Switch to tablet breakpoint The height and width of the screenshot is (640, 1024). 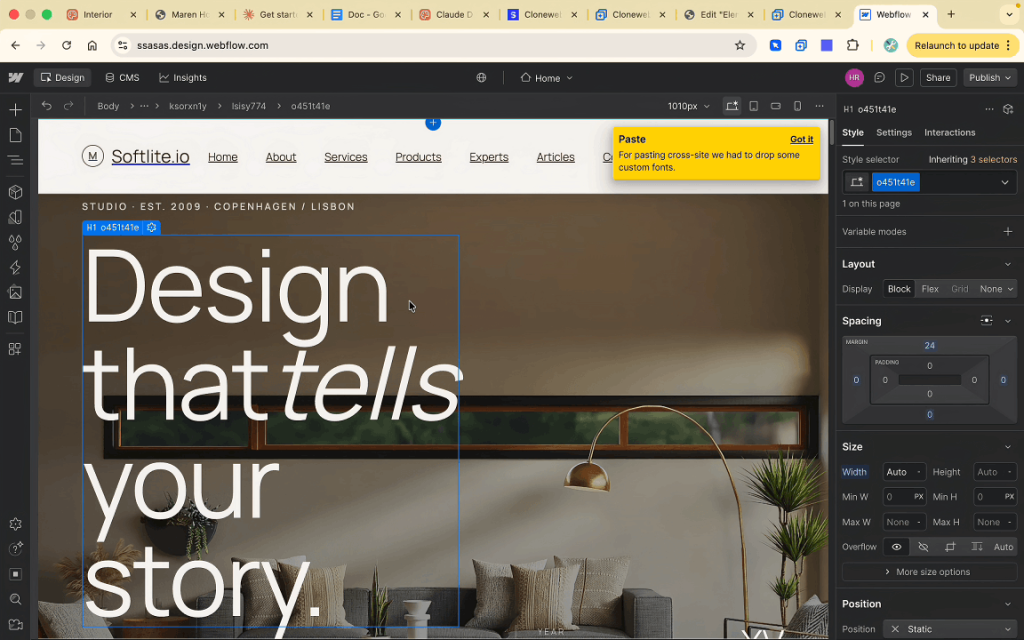coord(754,106)
